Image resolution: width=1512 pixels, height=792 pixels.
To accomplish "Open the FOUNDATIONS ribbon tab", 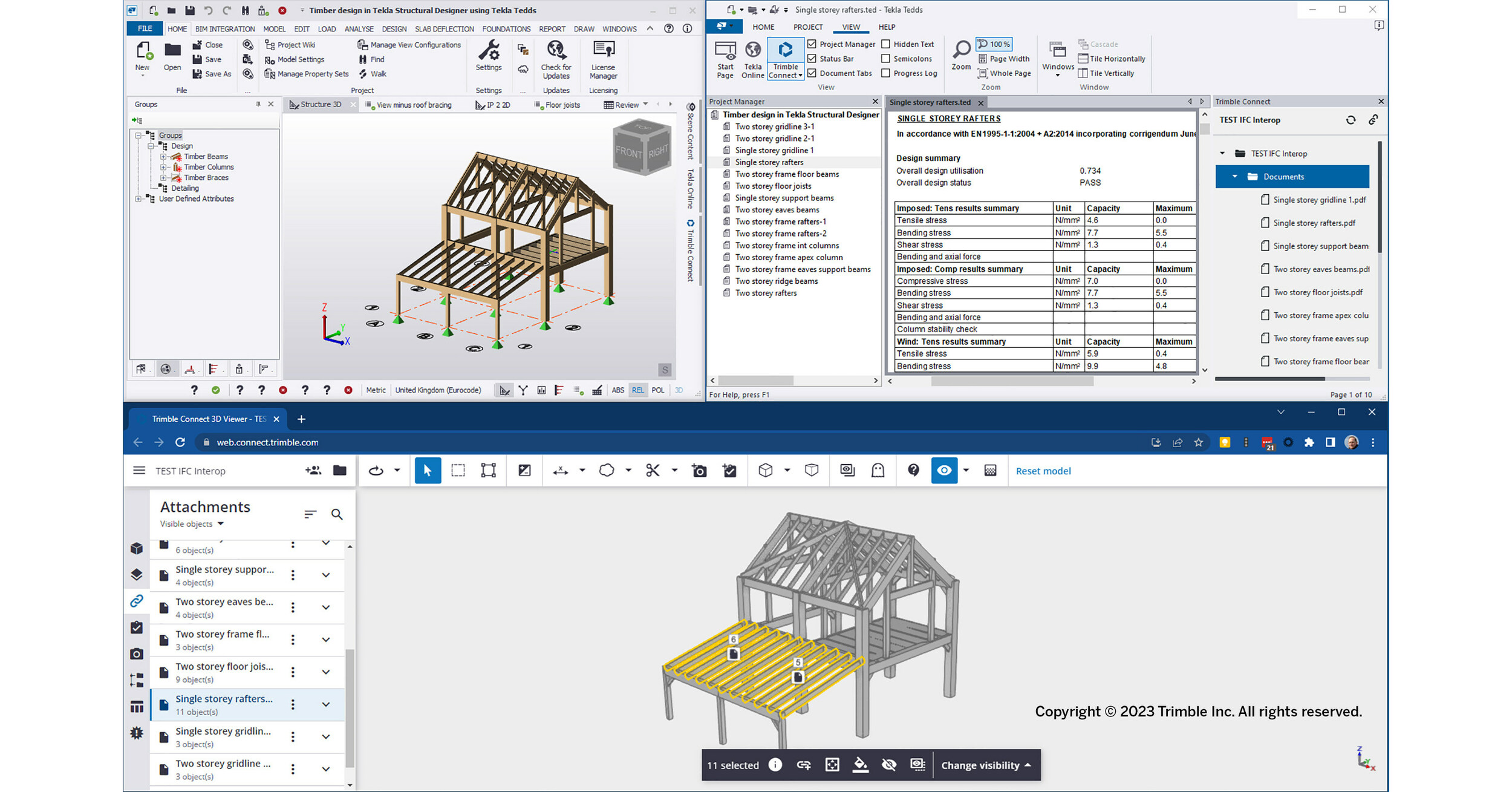I will pos(506,29).
